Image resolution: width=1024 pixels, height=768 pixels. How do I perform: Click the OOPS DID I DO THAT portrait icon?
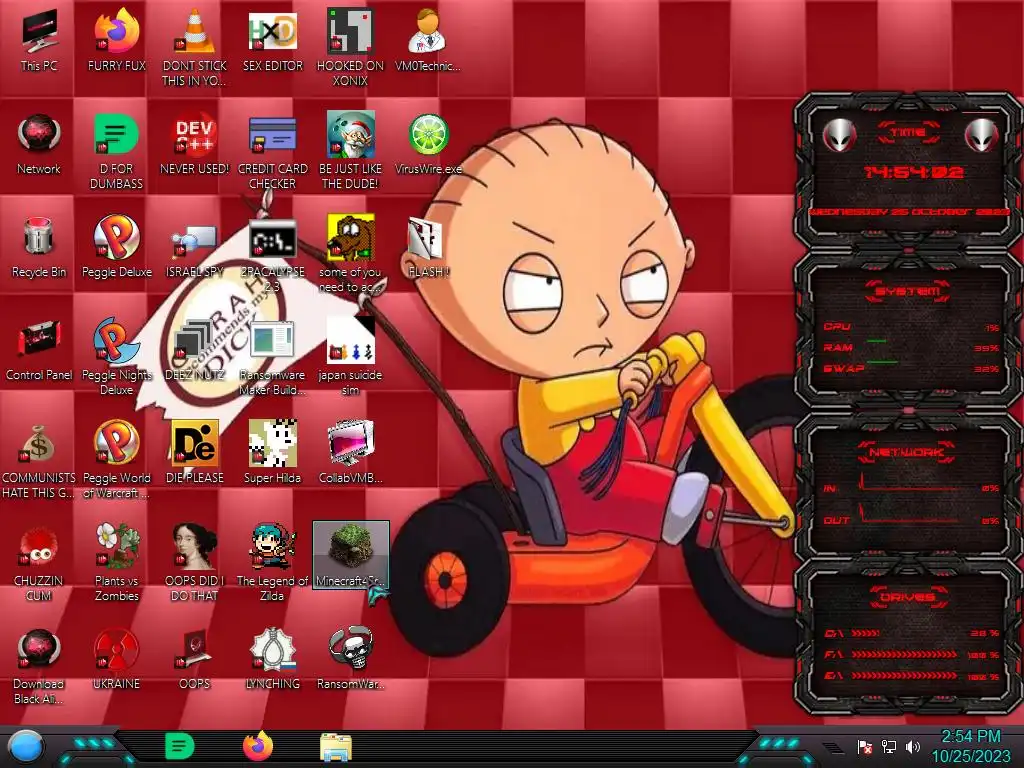point(195,562)
